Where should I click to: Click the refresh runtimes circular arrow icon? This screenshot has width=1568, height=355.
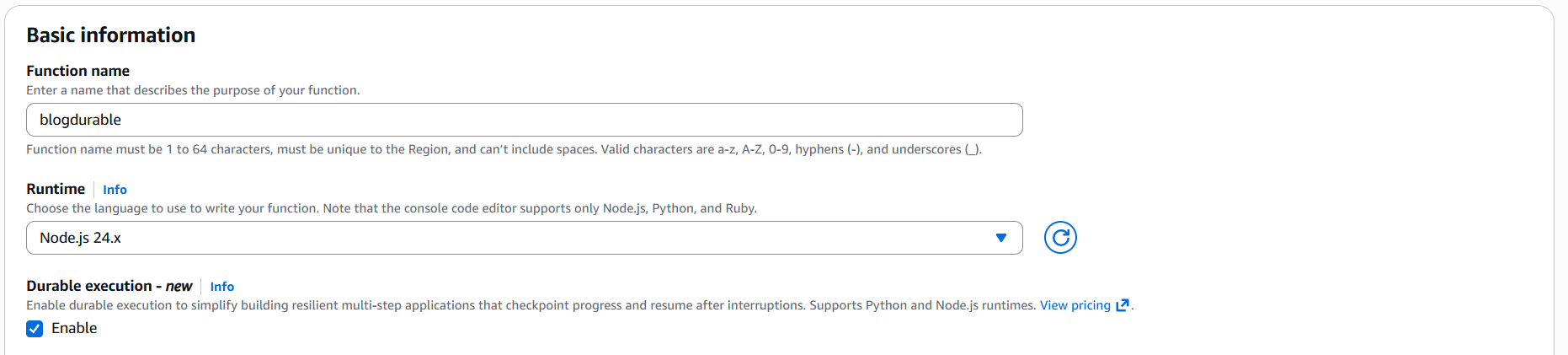pyautogui.click(x=1060, y=238)
